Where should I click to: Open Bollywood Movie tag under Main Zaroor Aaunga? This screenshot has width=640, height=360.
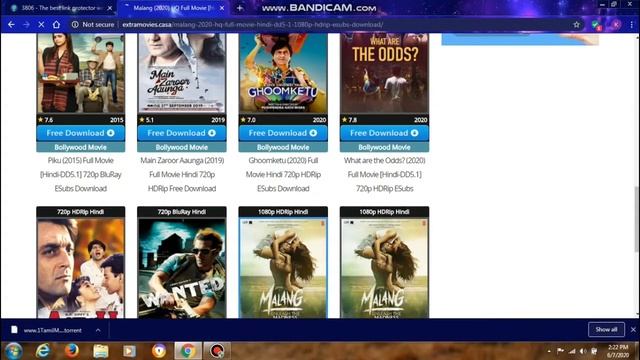[182, 147]
